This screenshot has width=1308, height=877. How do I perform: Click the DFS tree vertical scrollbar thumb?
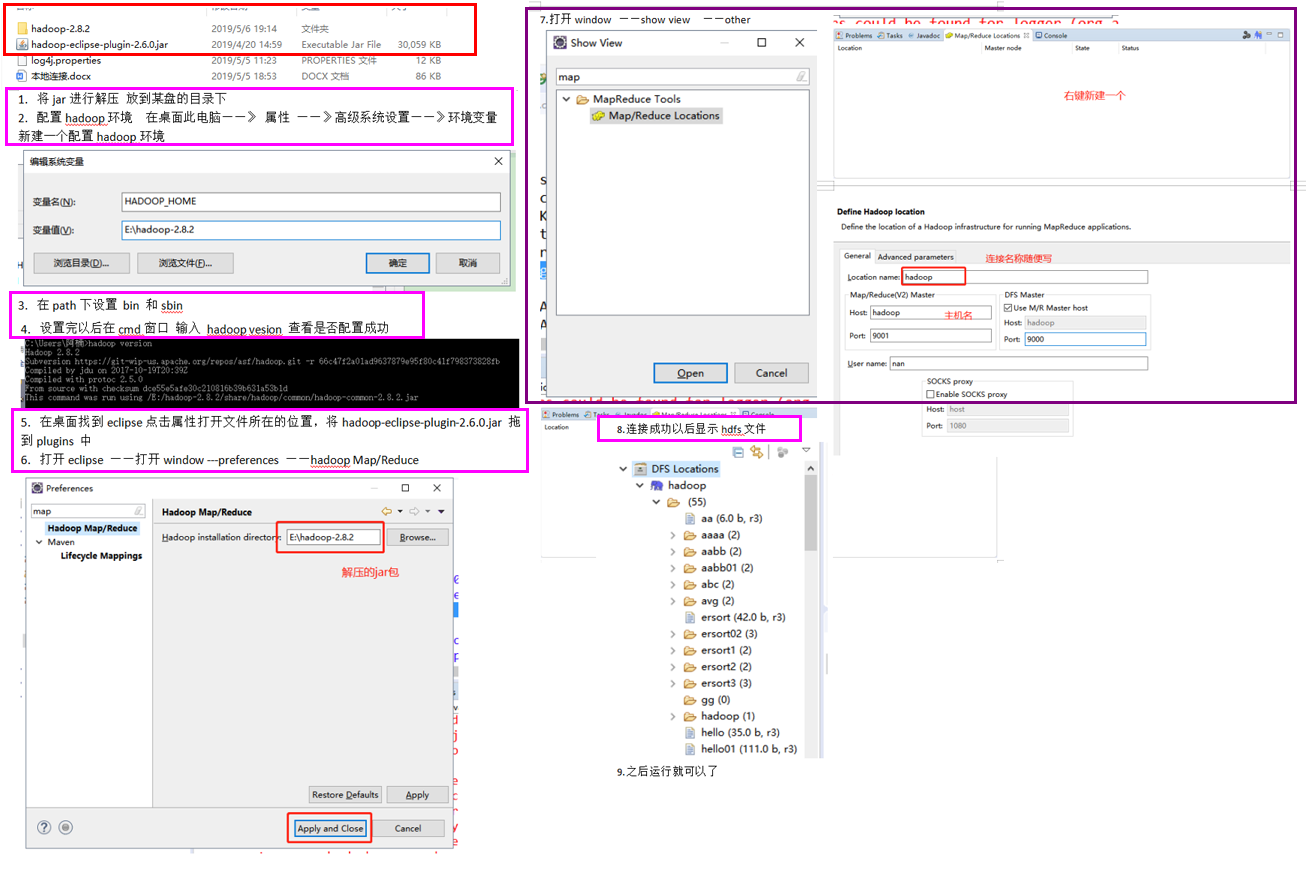811,512
